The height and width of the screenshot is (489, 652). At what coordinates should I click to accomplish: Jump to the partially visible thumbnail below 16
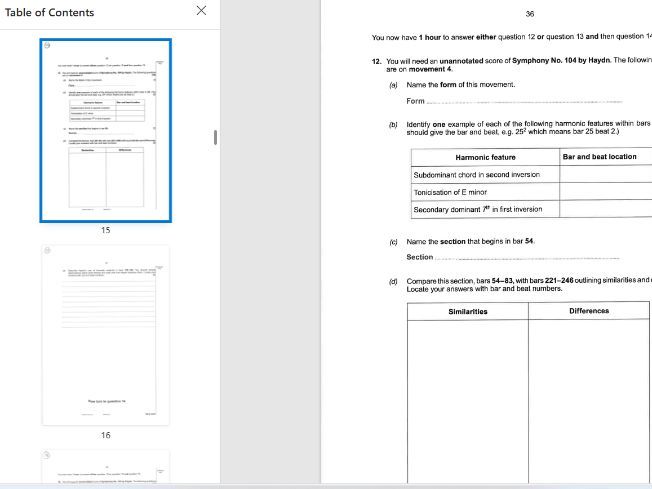(x=105, y=466)
